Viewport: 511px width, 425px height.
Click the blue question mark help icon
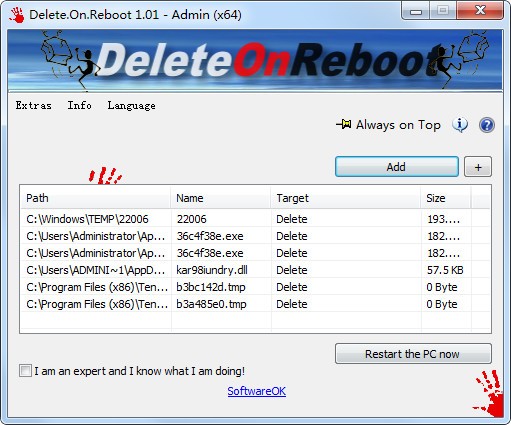487,125
